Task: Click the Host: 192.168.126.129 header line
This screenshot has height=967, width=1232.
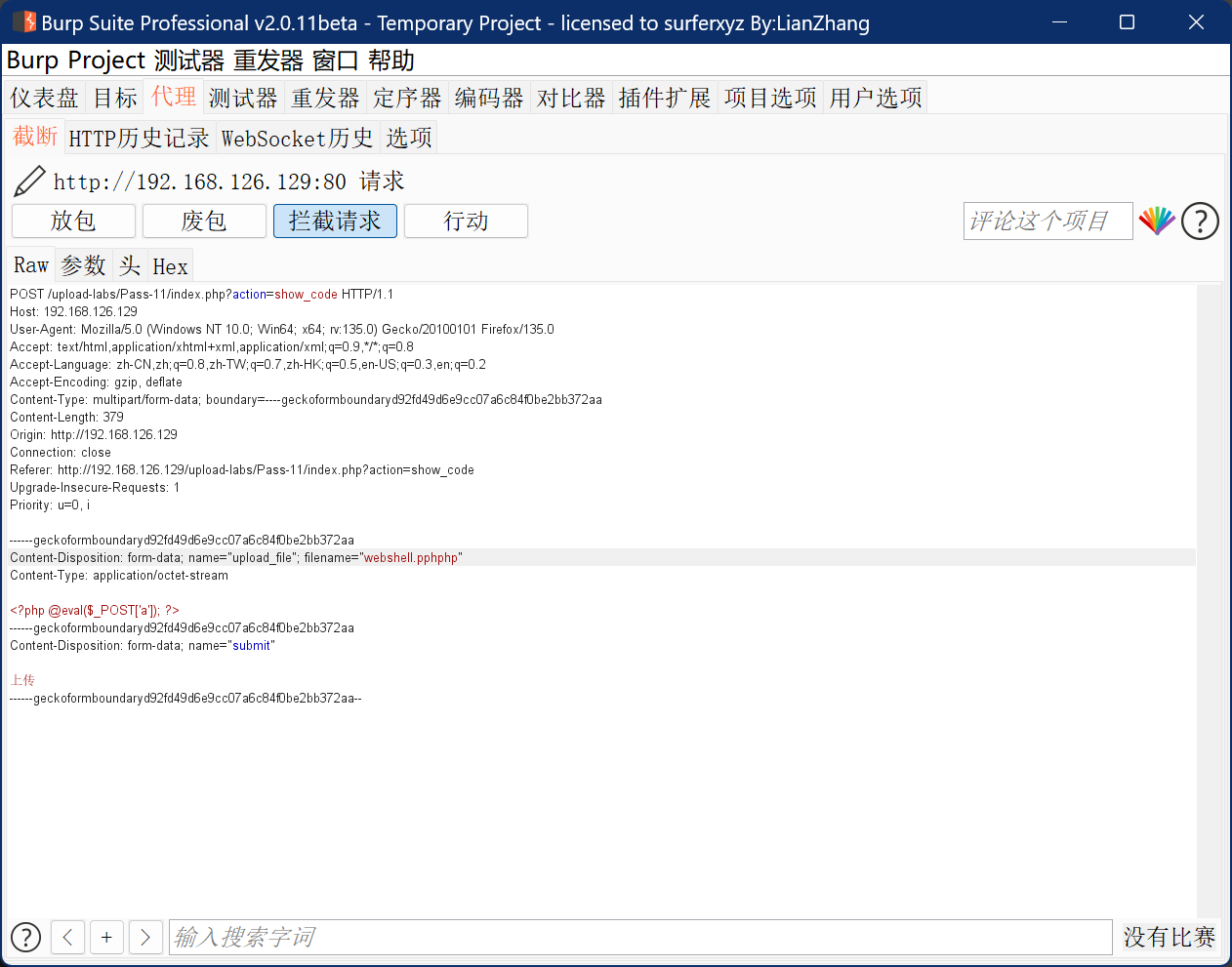Action: 73,311
